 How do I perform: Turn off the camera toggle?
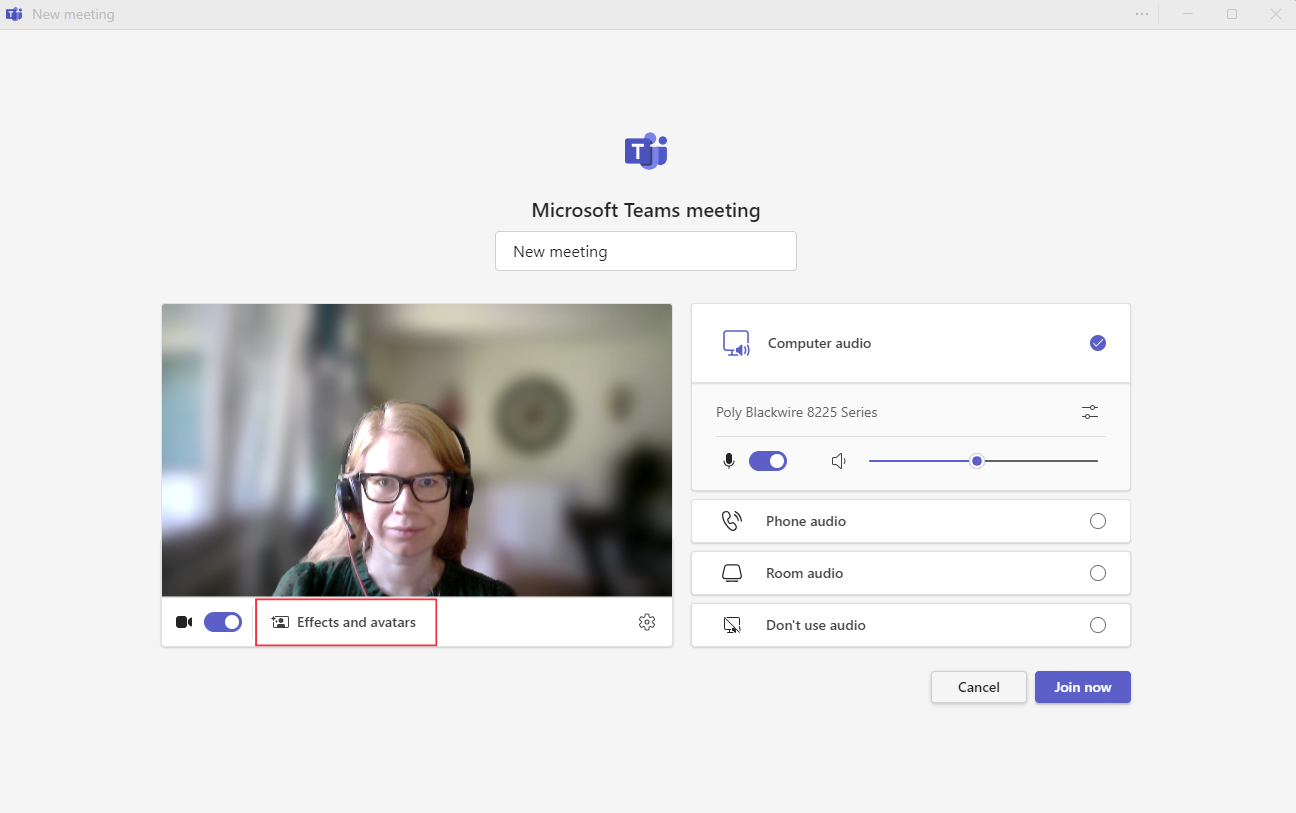point(223,622)
